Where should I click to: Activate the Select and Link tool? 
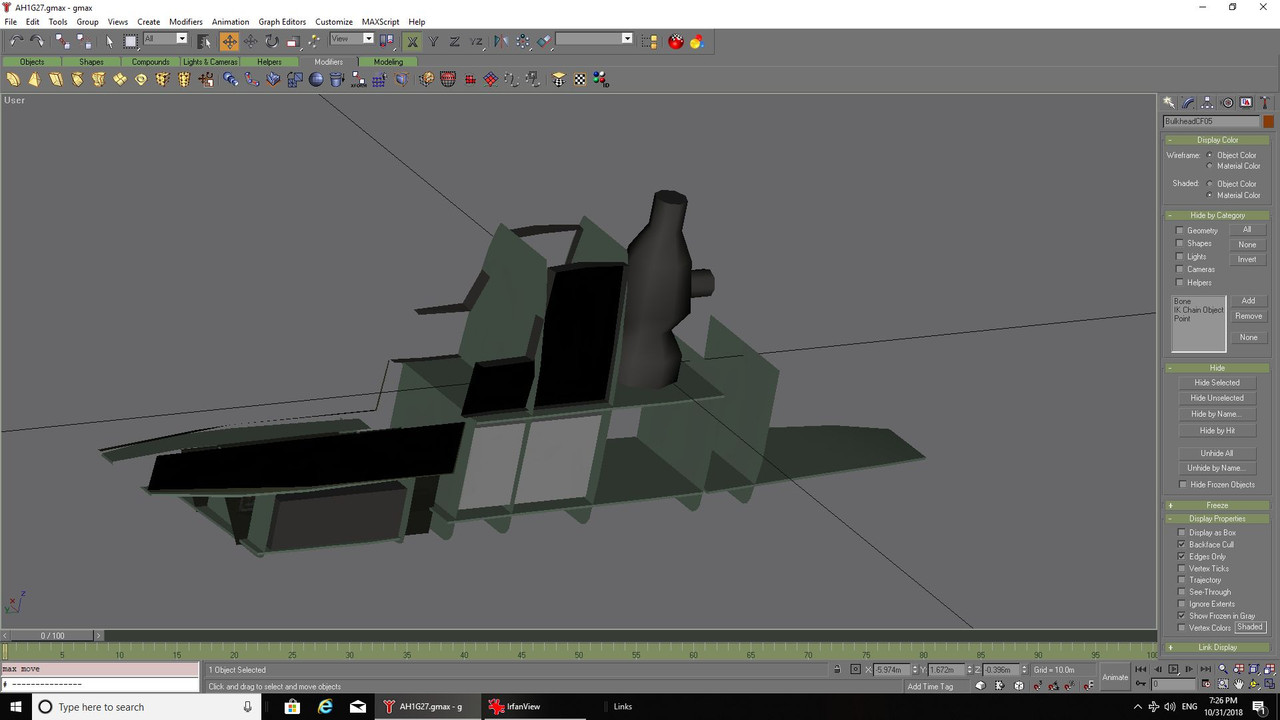(63, 41)
